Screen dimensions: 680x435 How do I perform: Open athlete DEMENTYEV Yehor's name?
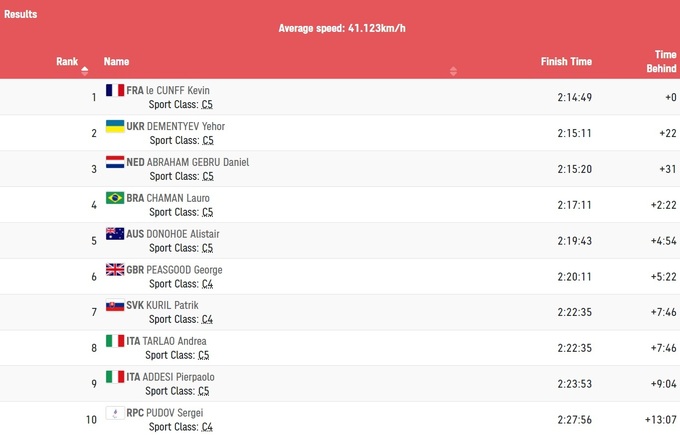coord(186,126)
